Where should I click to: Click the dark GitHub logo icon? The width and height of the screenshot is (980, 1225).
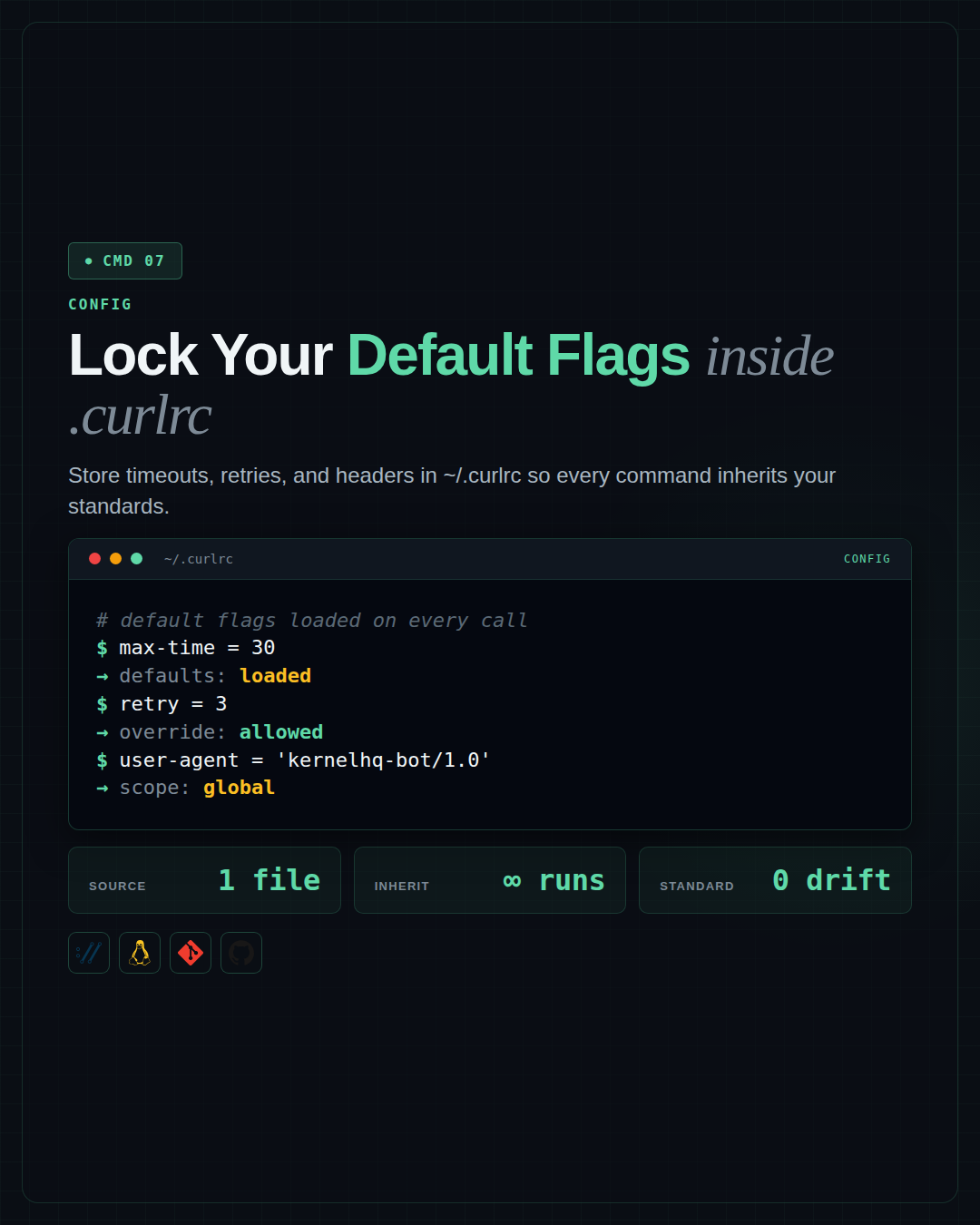tap(241, 953)
